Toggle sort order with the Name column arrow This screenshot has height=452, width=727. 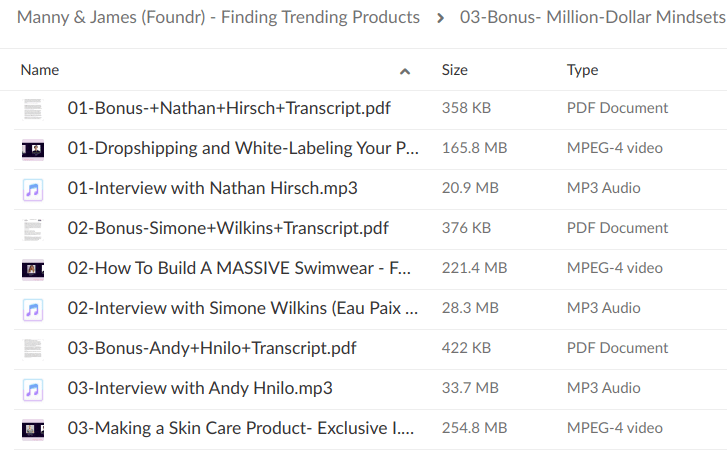click(405, 71)
